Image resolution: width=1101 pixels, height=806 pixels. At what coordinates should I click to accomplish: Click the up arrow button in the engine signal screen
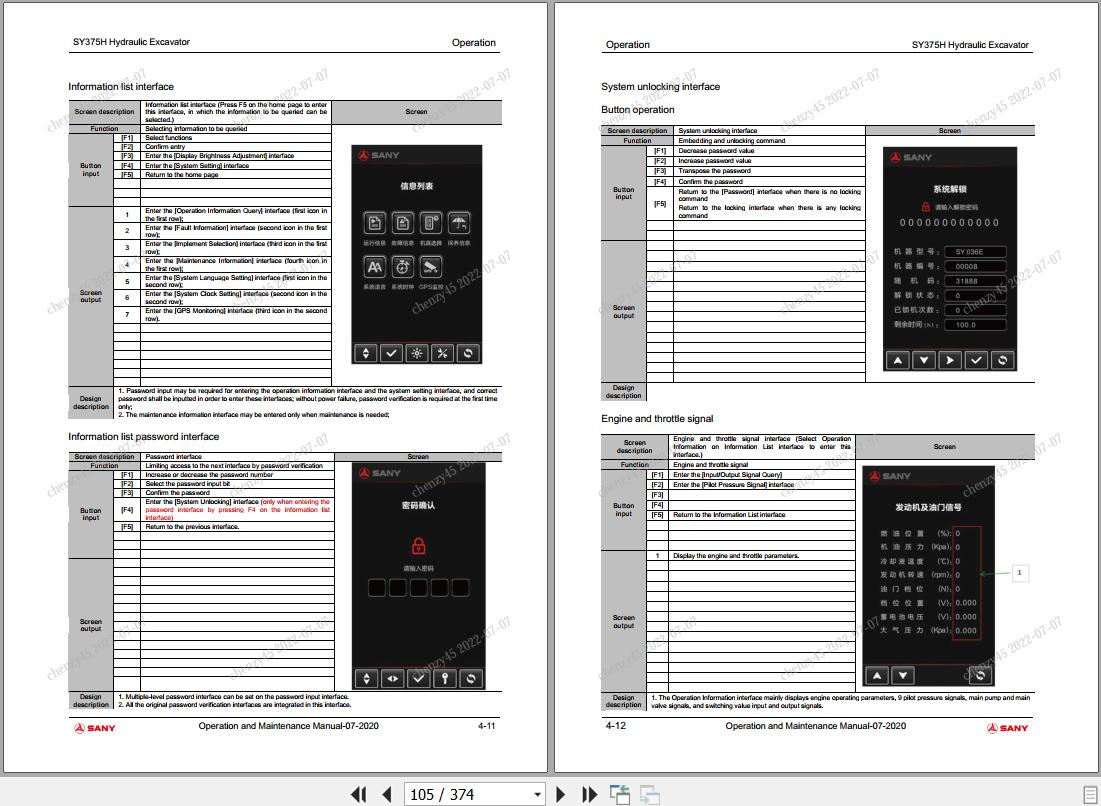click(x=876, y=676)
